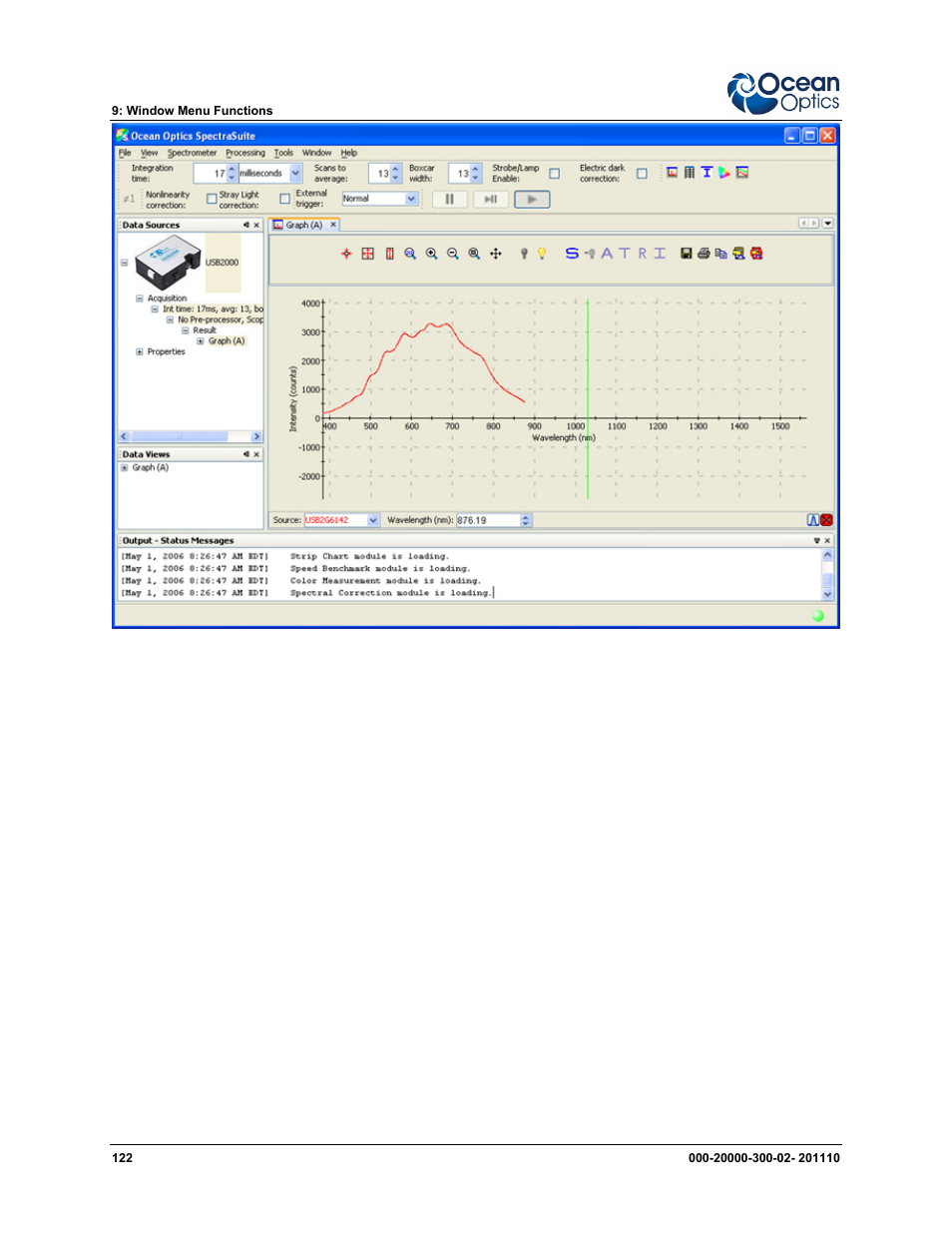
Task: Click the red X icon at graph bottom right
Action: (826, 520)
